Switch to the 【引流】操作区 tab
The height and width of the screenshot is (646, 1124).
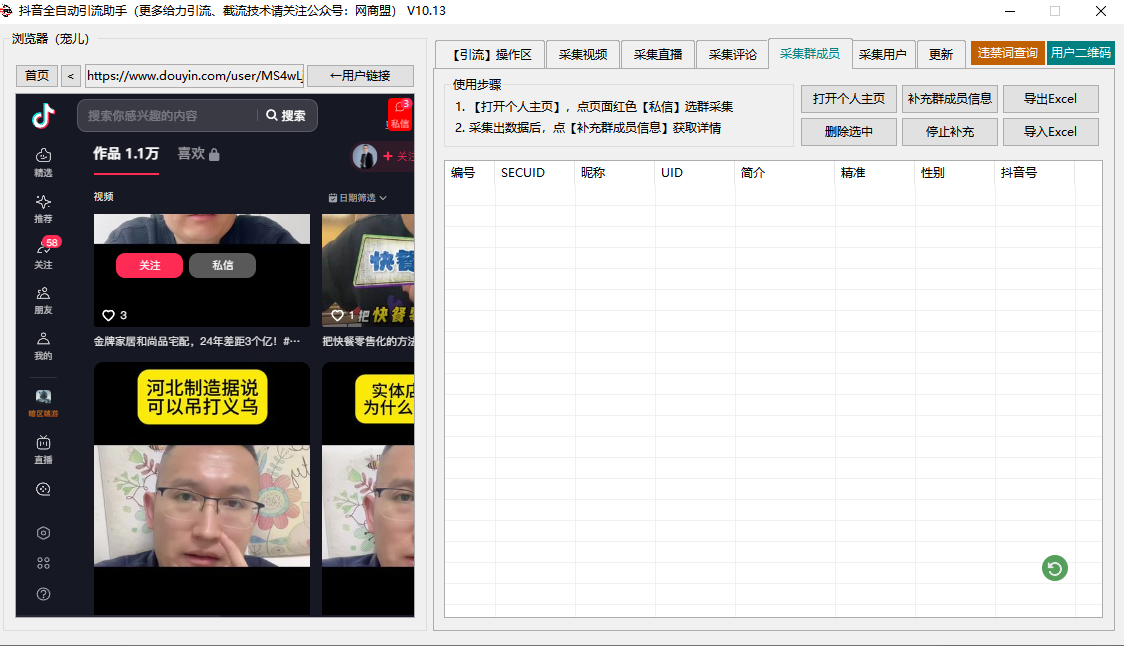(490, 54)
